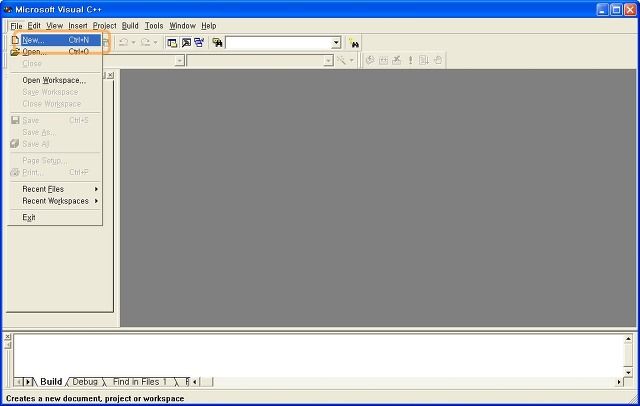Expand the second WizardBar combo box arrow
The height and width of the screenshot is (406, 640).
(328, 61)
